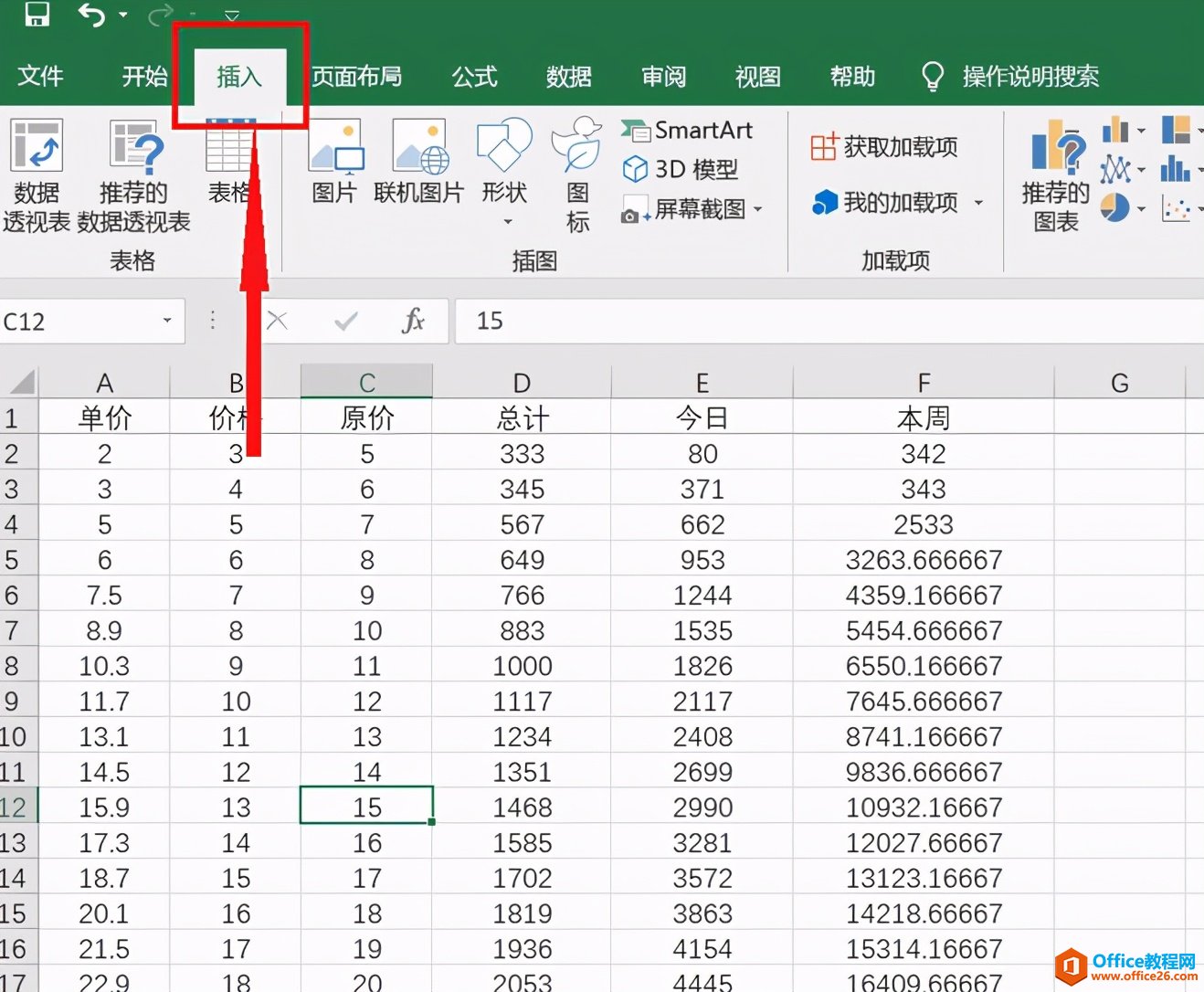Switch to the 开始 ribbon tab
This screenshot has width=1204, height=992.
[x=145, y=76]
